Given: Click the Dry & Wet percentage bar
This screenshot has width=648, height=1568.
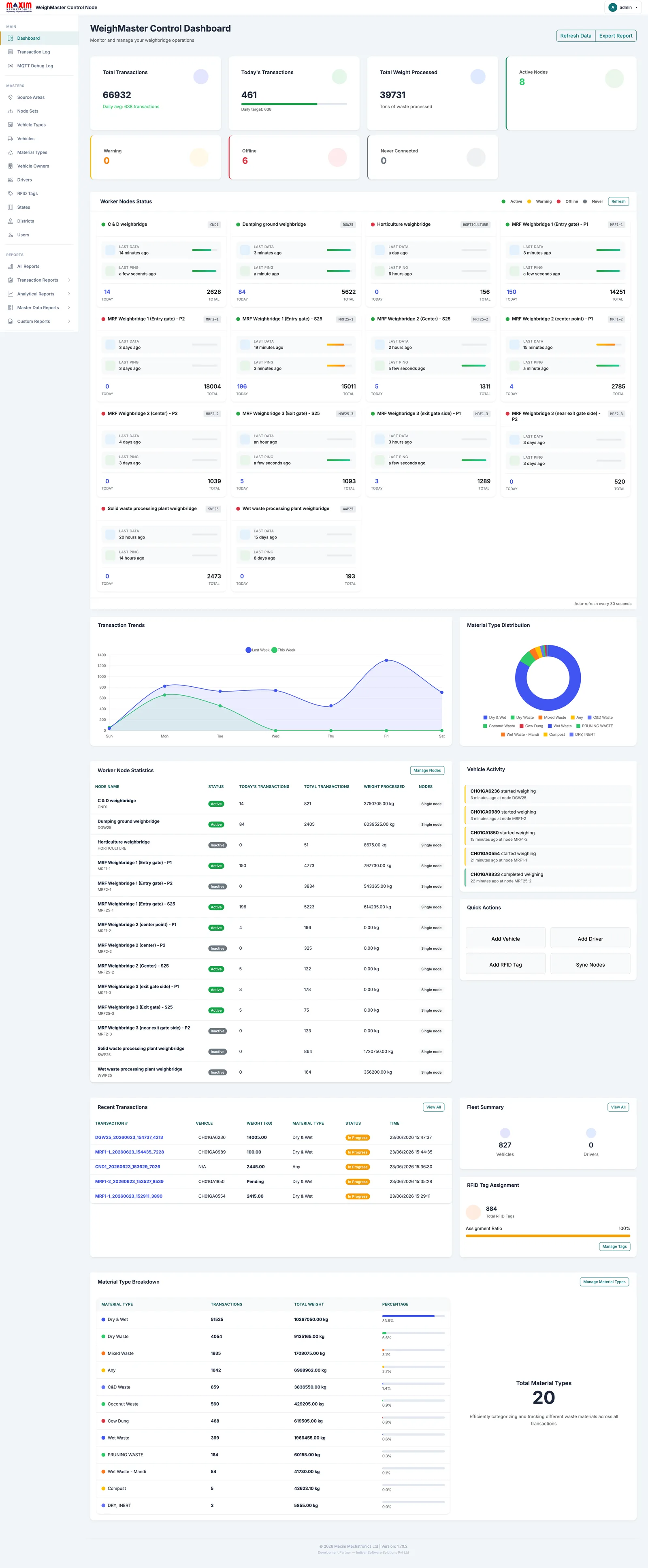Looking at the screenshot, I should point(413,1316).
